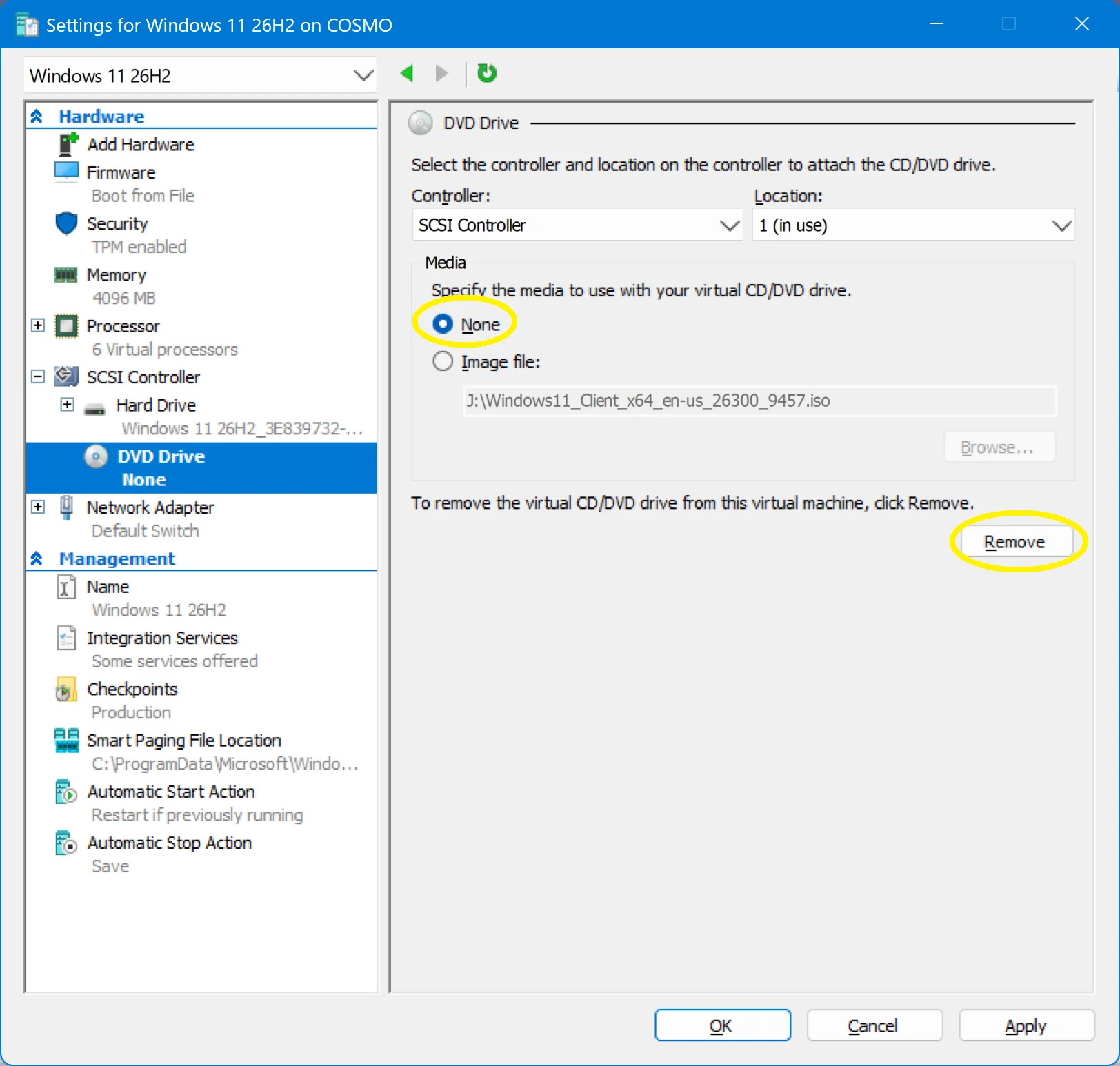Click the Memory chip icon

click(x=66, y=275)
